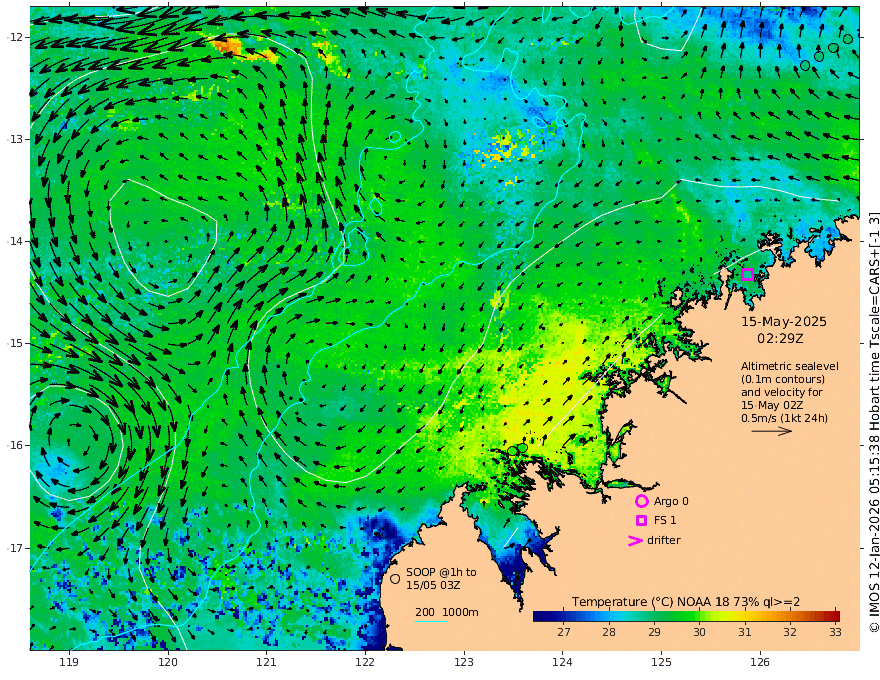Click the '200' depth legend label
This screenshot has width=880, height=680.
tap(425, 612)
